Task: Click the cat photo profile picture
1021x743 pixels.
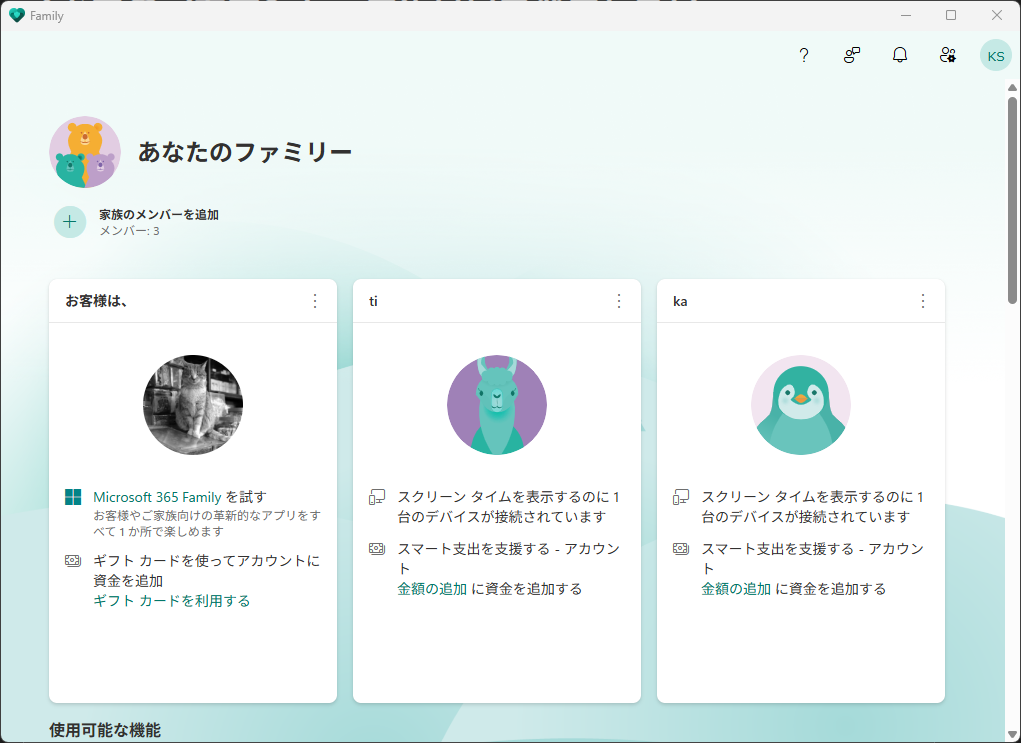Action: [x=192, y=404]
